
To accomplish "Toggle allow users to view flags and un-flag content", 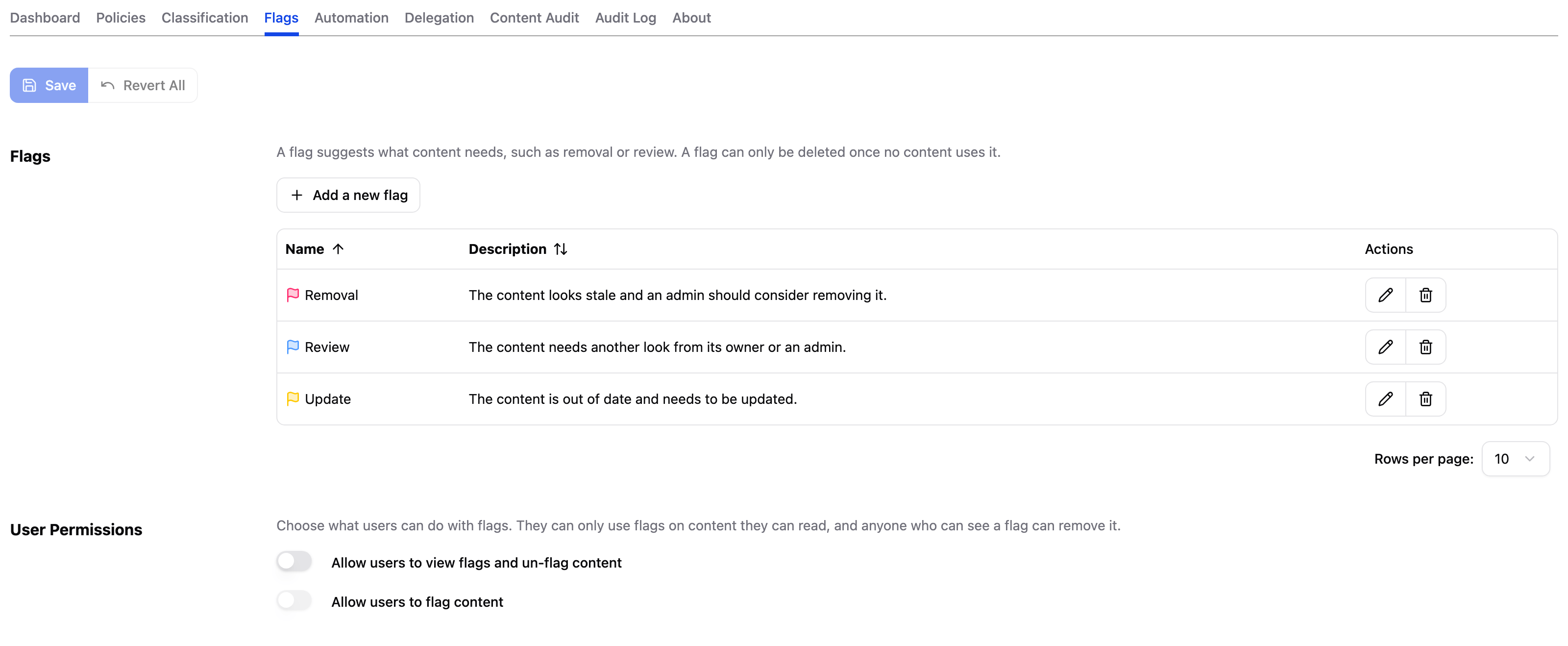I will (x=294, y=561).
